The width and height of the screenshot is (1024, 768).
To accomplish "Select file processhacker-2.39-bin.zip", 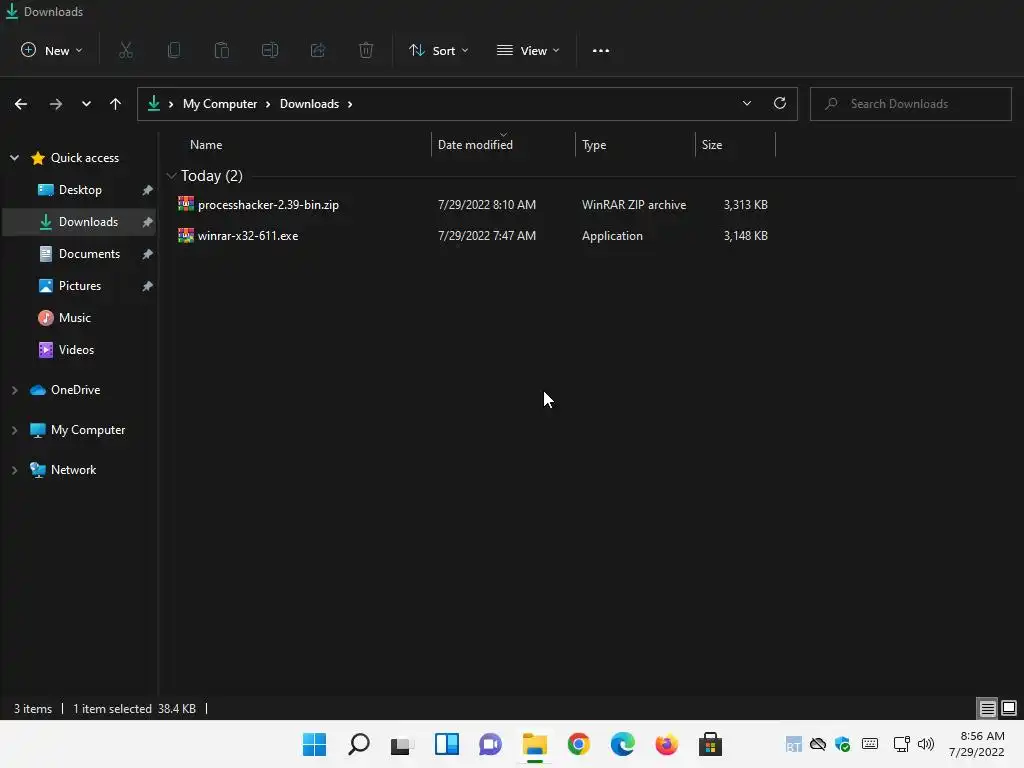I will 268,204.
